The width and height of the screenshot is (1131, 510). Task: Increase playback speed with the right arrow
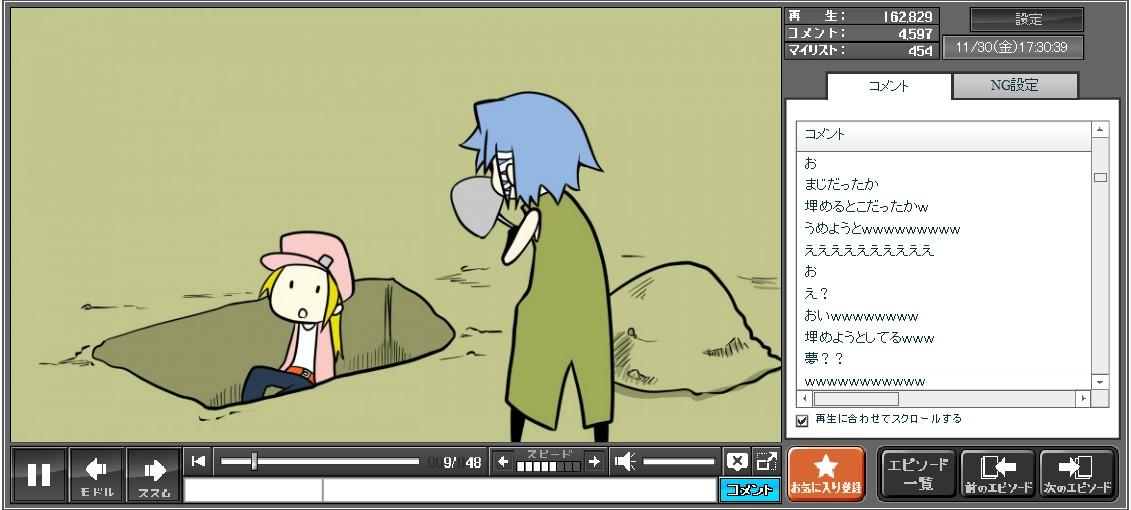coord(594,461)
